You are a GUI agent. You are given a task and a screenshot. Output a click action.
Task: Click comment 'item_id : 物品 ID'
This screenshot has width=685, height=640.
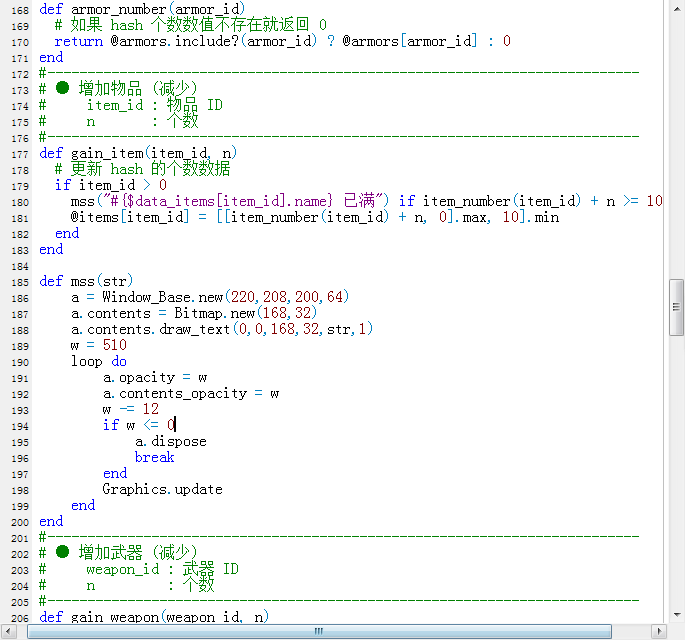(155, 105)
